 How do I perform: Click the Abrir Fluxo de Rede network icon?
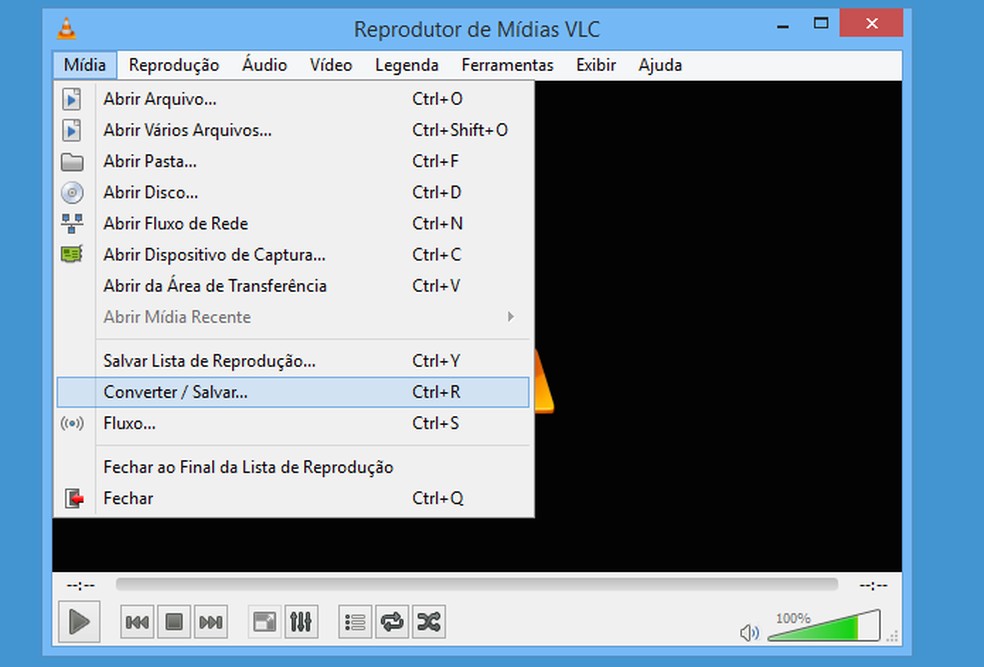click(x=72, y=223)
